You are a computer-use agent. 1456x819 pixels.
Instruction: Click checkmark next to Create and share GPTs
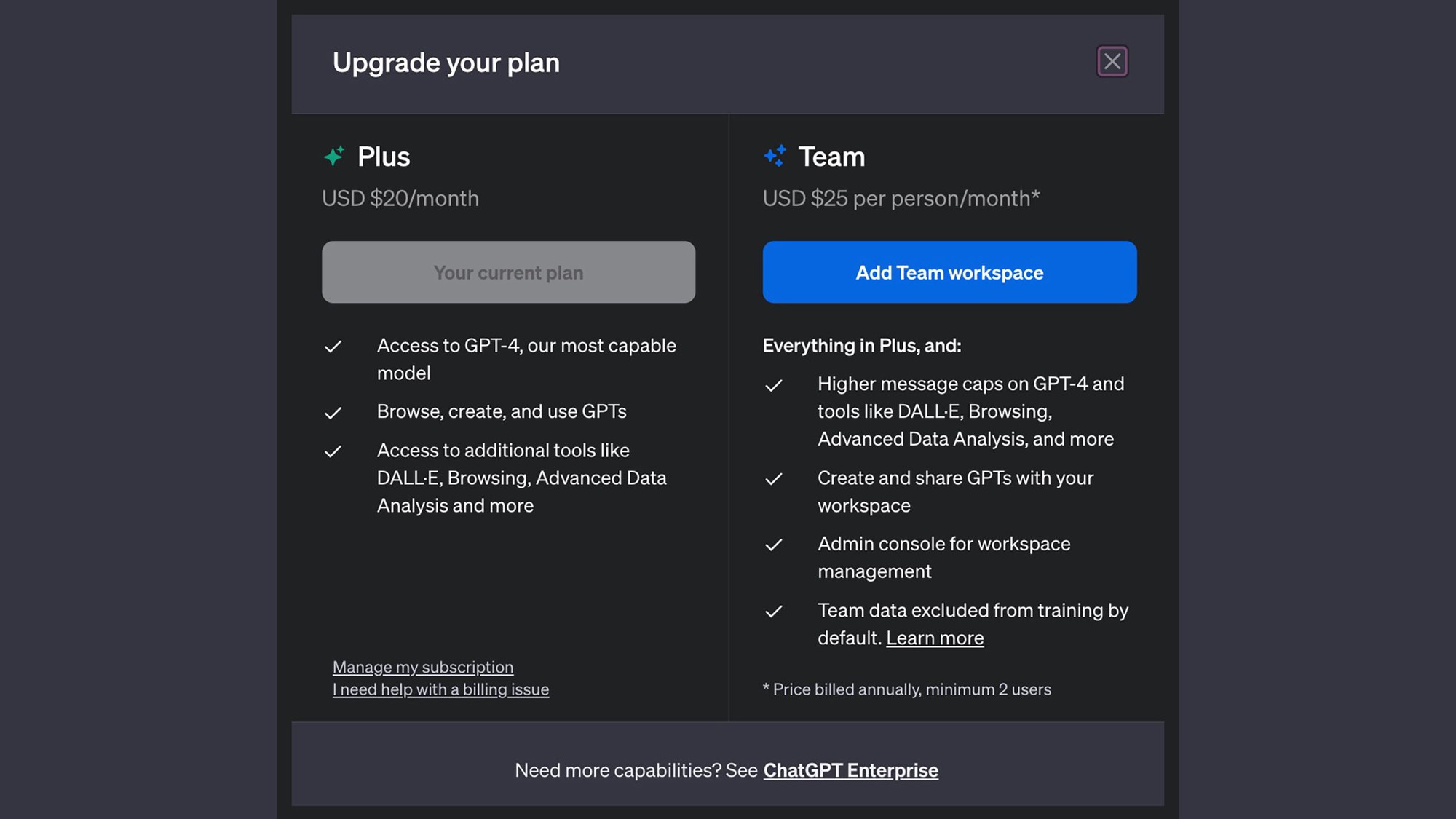[773, 479]
